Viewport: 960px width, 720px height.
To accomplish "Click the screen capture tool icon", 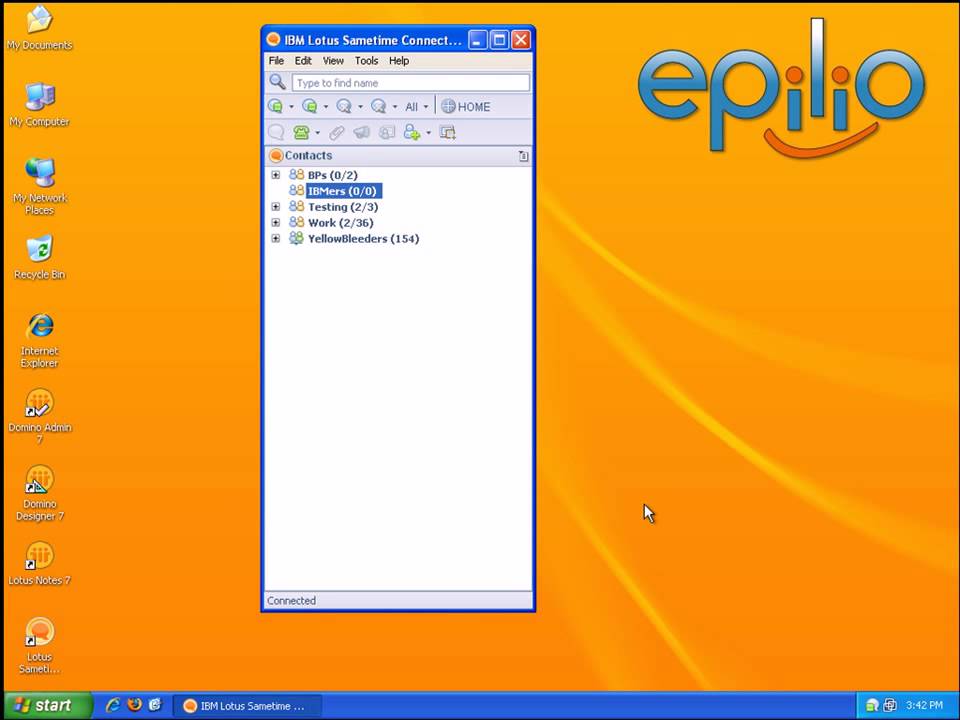I will point(448,132).
